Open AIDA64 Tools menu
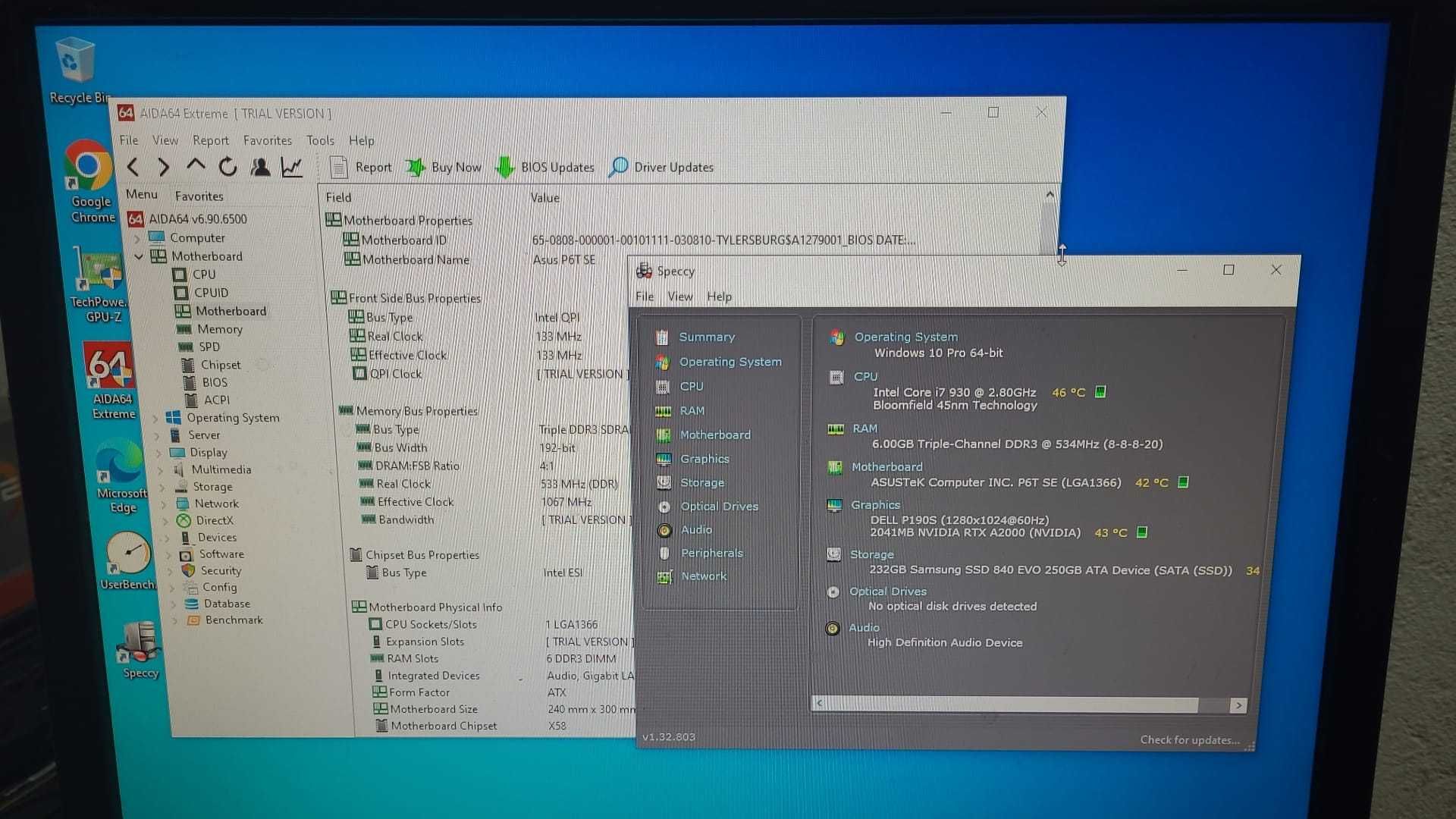Screen dimensions: 1456x819 (x=320, y=140)
